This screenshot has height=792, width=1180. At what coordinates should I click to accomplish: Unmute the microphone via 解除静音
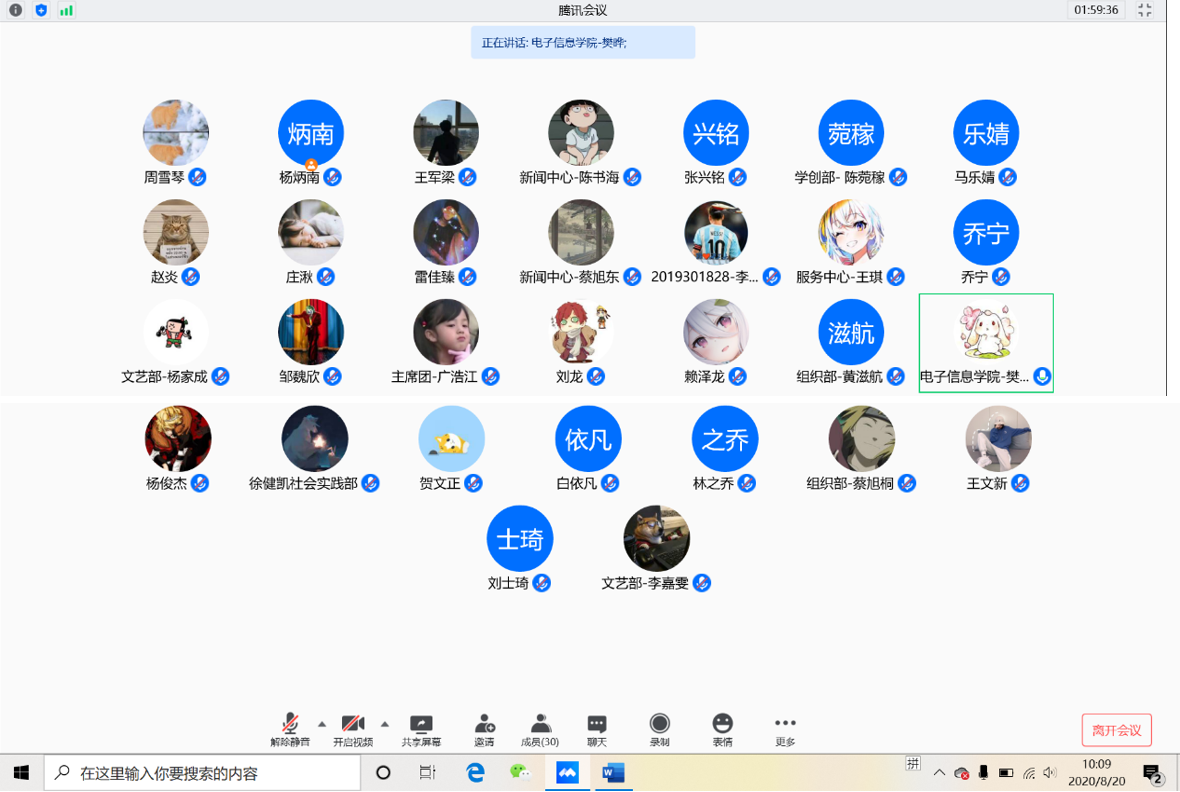click(290, 729)
